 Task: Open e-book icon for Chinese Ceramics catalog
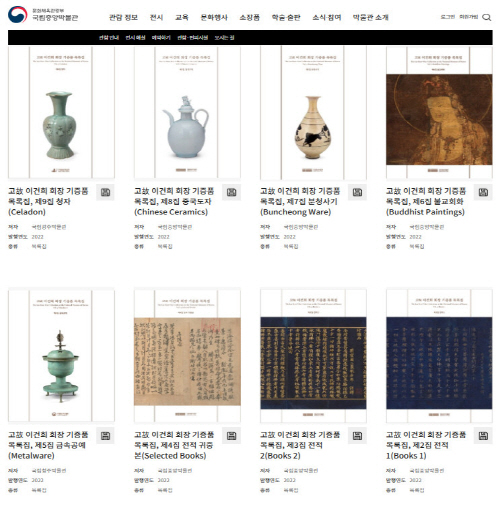coord(231,192)
